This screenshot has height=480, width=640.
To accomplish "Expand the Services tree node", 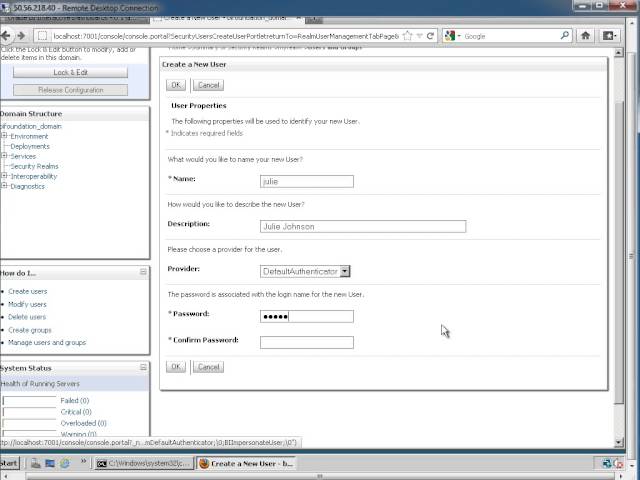I will (x=4, y=156).
